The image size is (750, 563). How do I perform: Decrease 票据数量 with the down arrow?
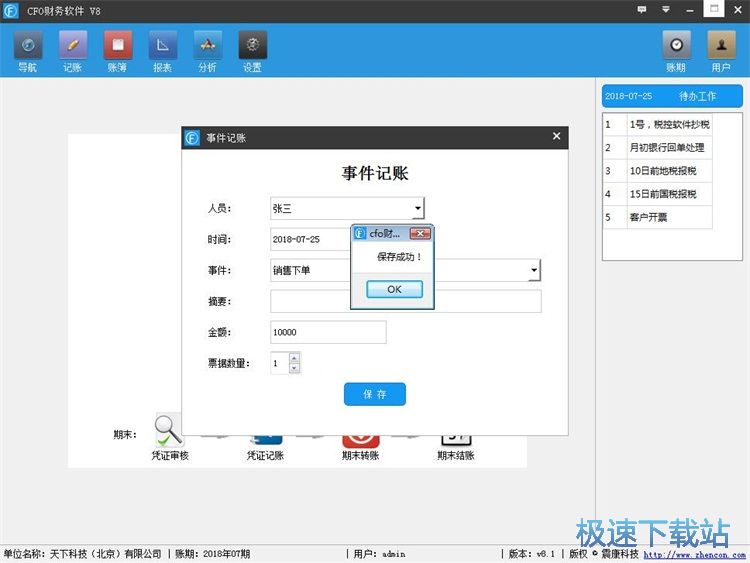tap(295, 368)
